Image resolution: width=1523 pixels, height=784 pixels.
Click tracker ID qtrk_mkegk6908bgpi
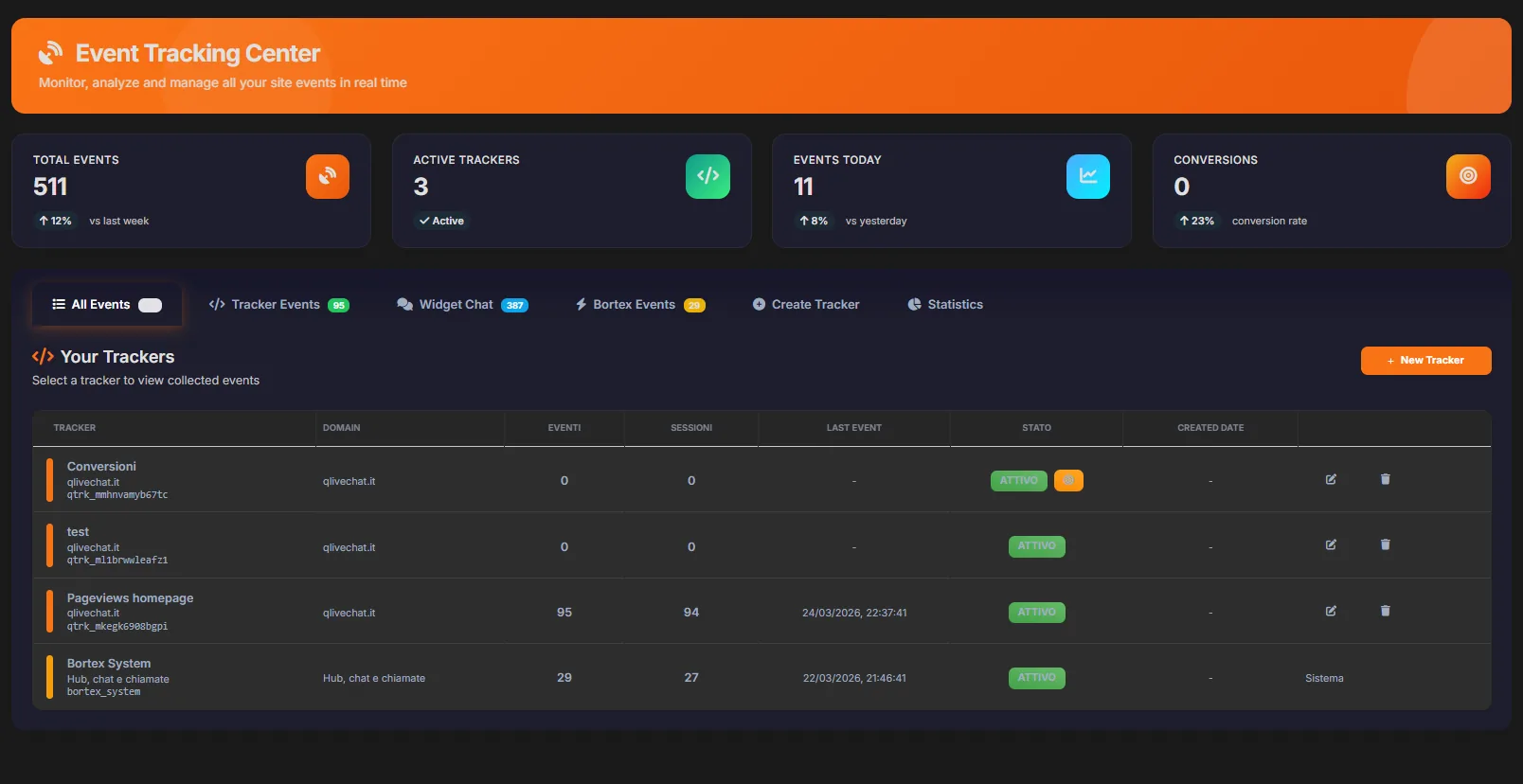click(x=117, y=627)
